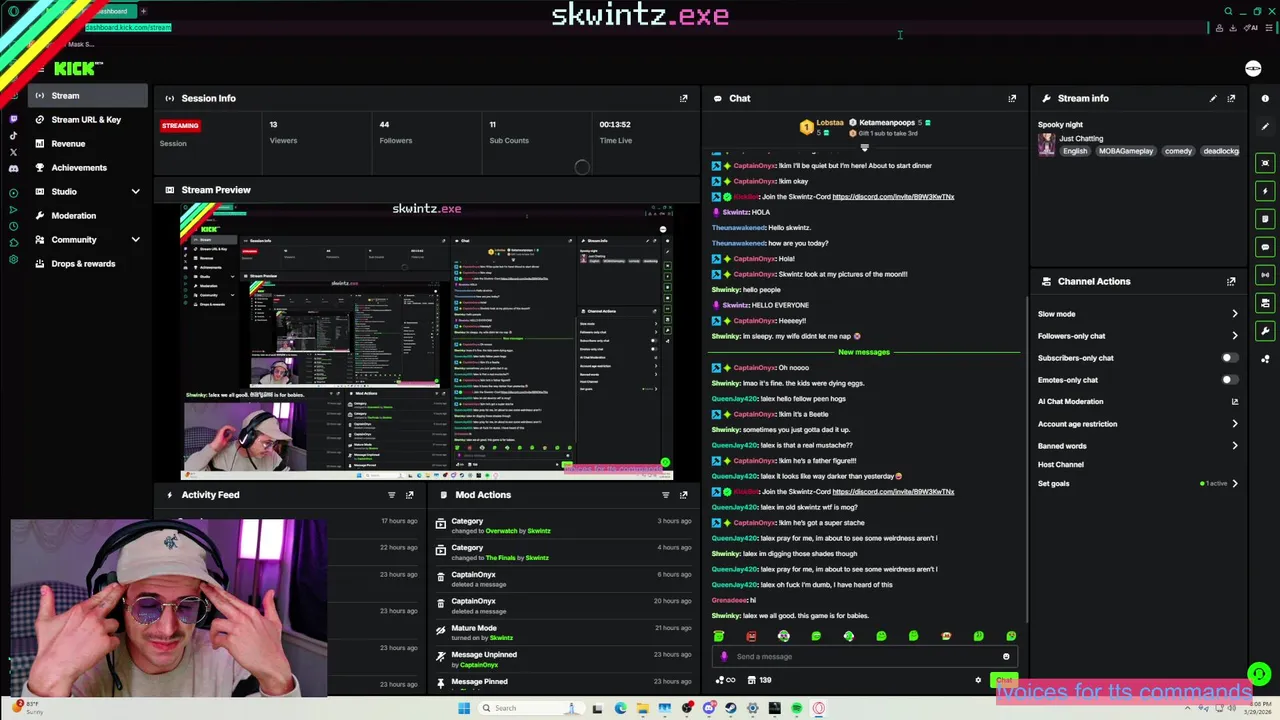This screenshot has height=720, width=1280.
Task: Edit stream info with pencil icon
Action: (x=1213, y=98)
